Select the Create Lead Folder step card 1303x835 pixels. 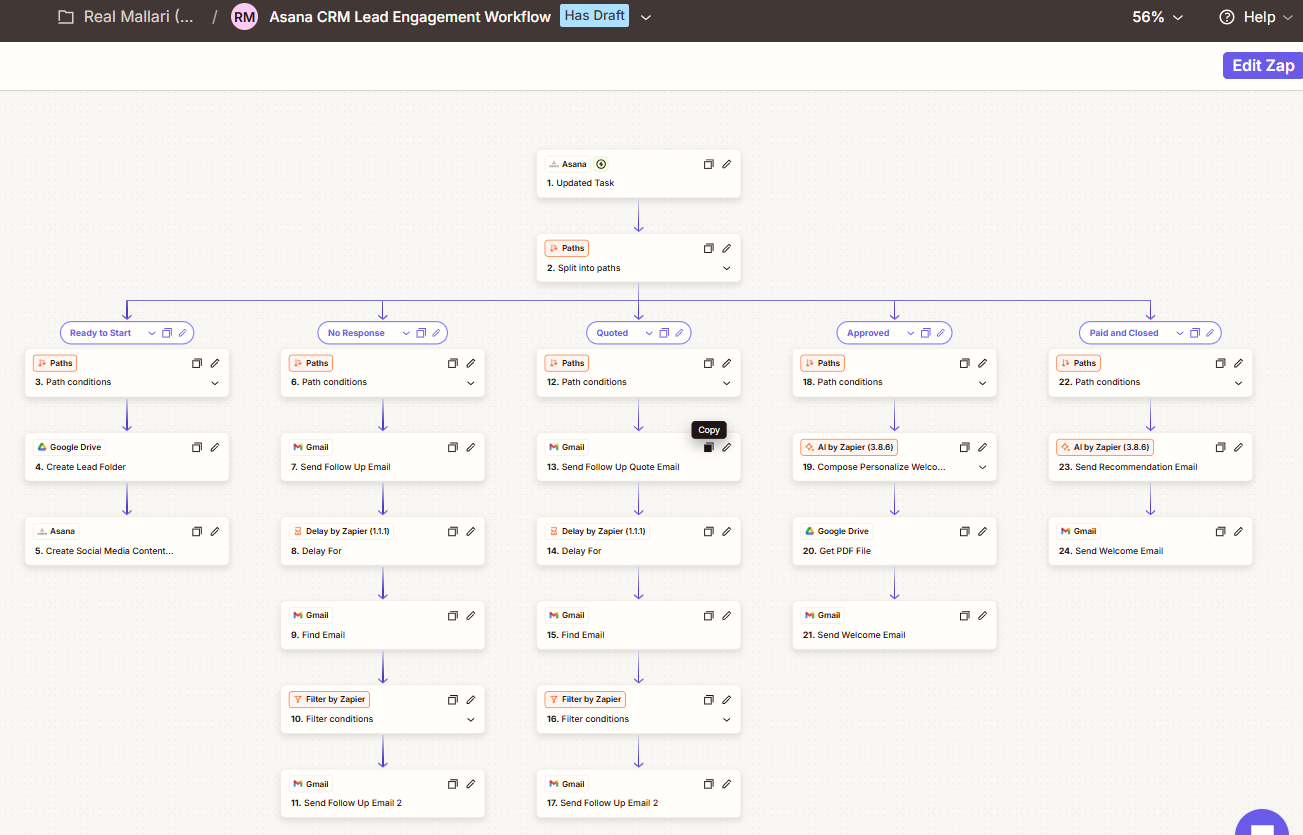coord(127,457)
